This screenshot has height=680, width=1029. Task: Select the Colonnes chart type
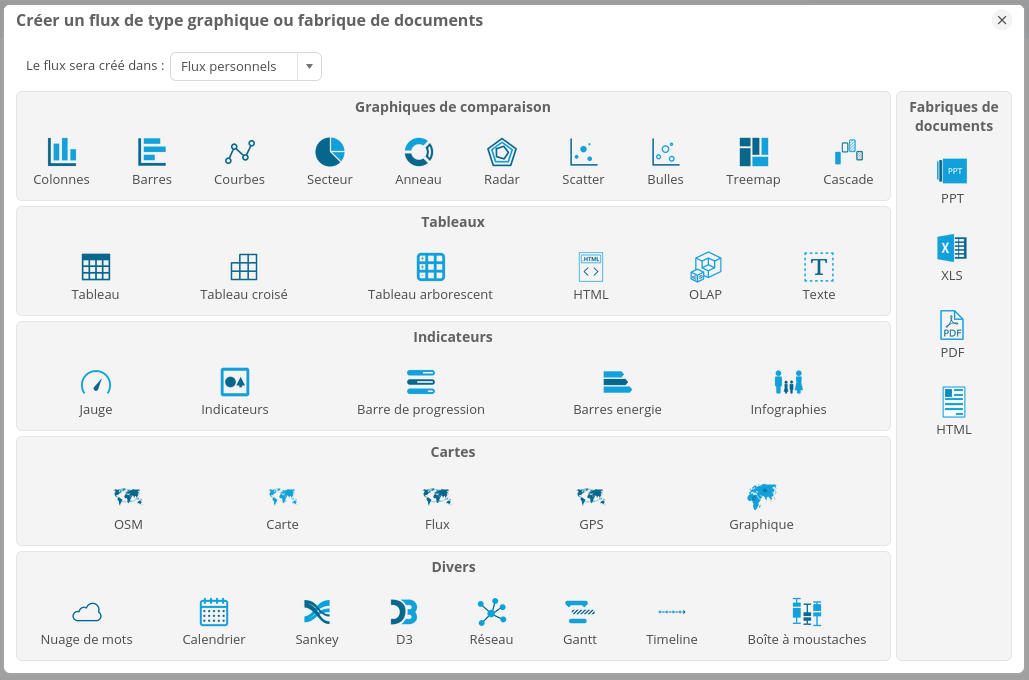61,152
